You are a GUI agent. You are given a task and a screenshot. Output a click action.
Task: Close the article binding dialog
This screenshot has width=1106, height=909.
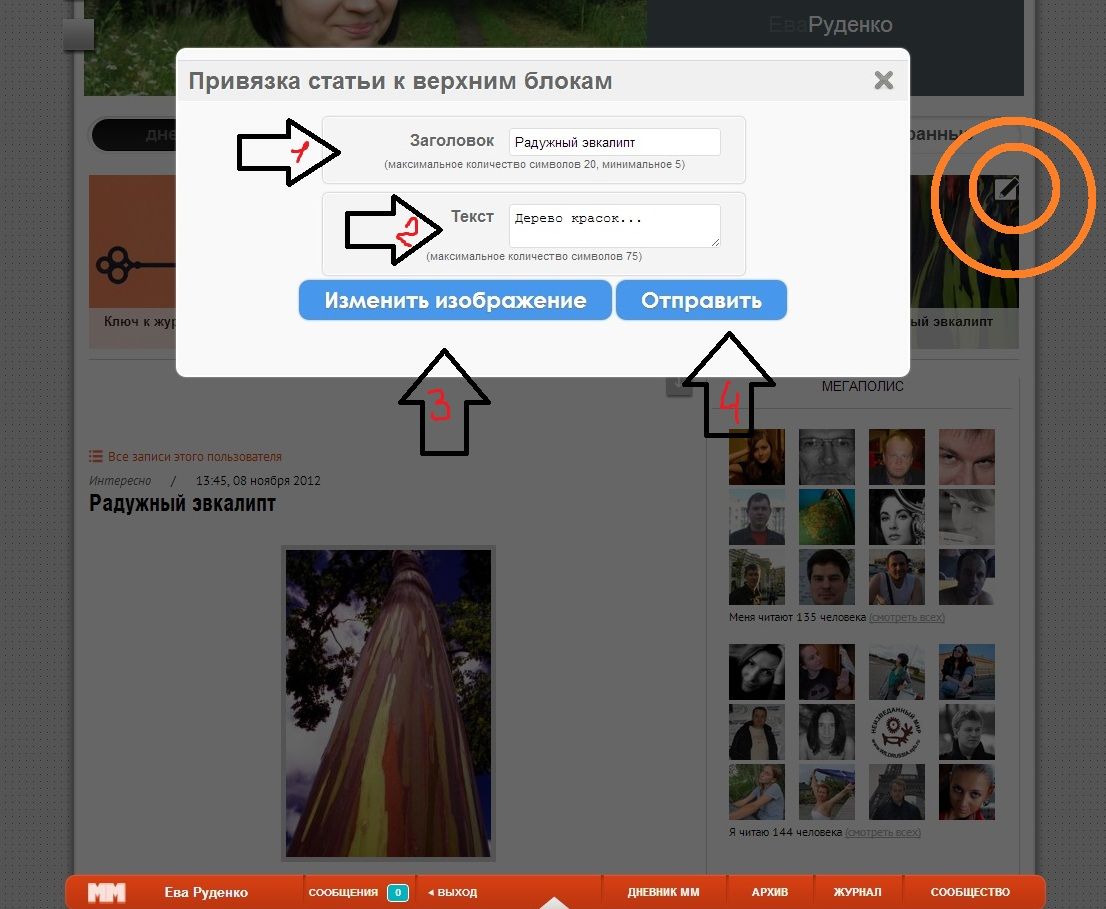(x=883, y=80)
